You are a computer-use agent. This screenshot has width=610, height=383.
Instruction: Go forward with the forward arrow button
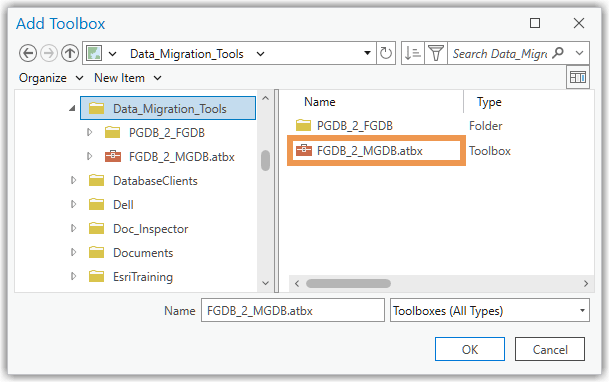49,53
